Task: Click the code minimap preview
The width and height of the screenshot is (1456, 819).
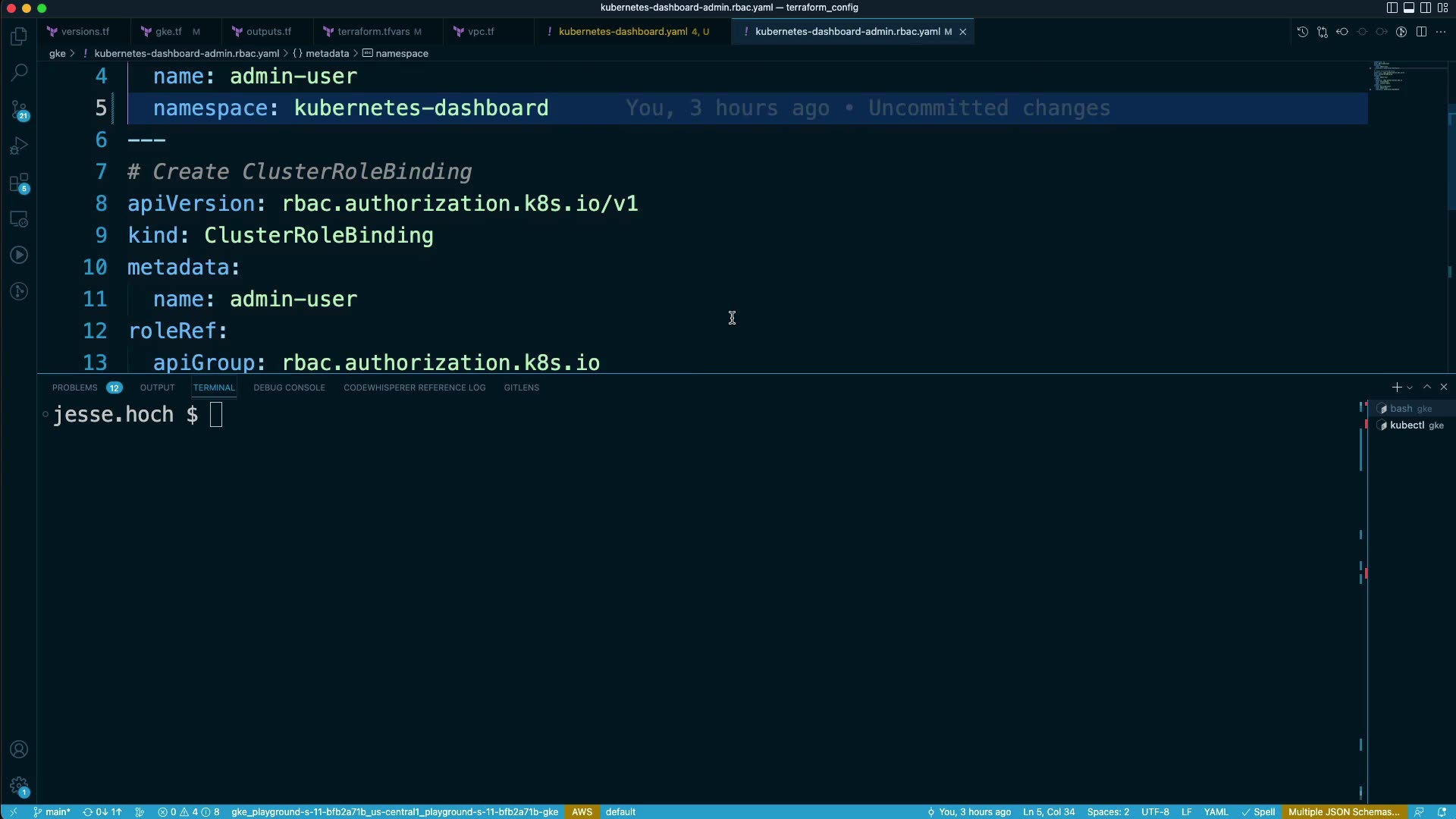Action: pos(1388,76)
